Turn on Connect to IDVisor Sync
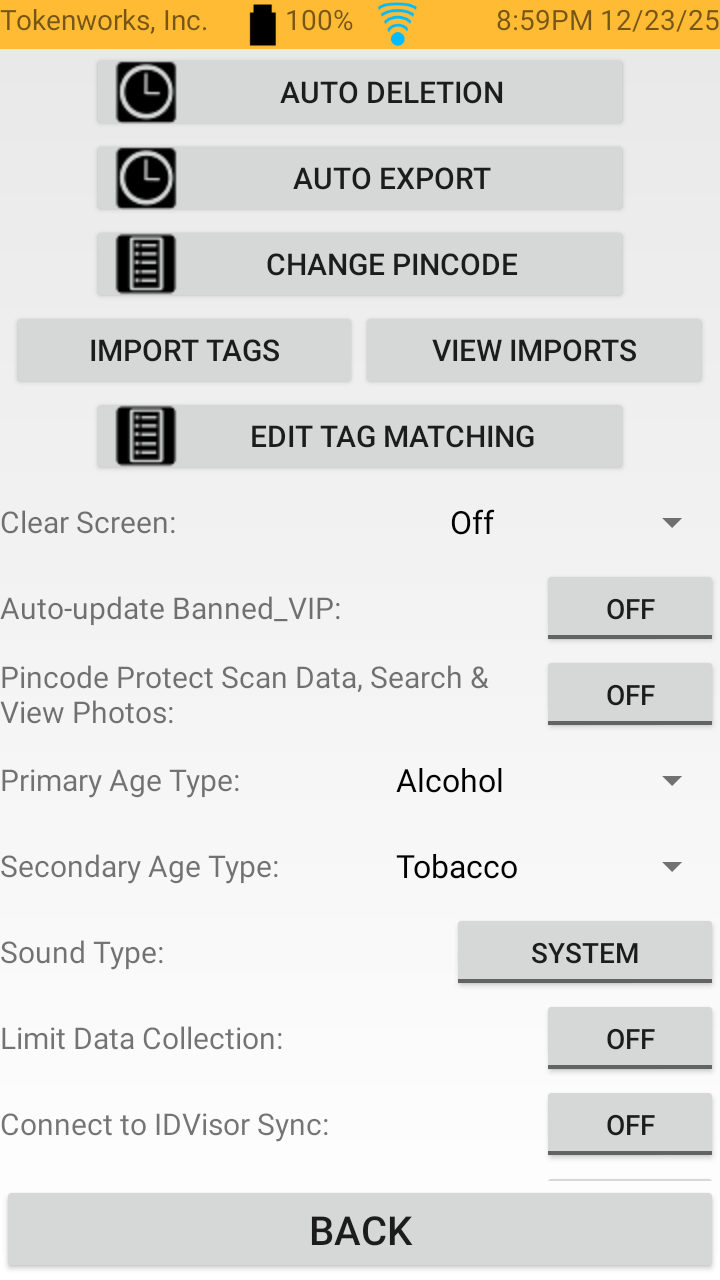The image size is (720, 1280). (x=629, y=1125)
